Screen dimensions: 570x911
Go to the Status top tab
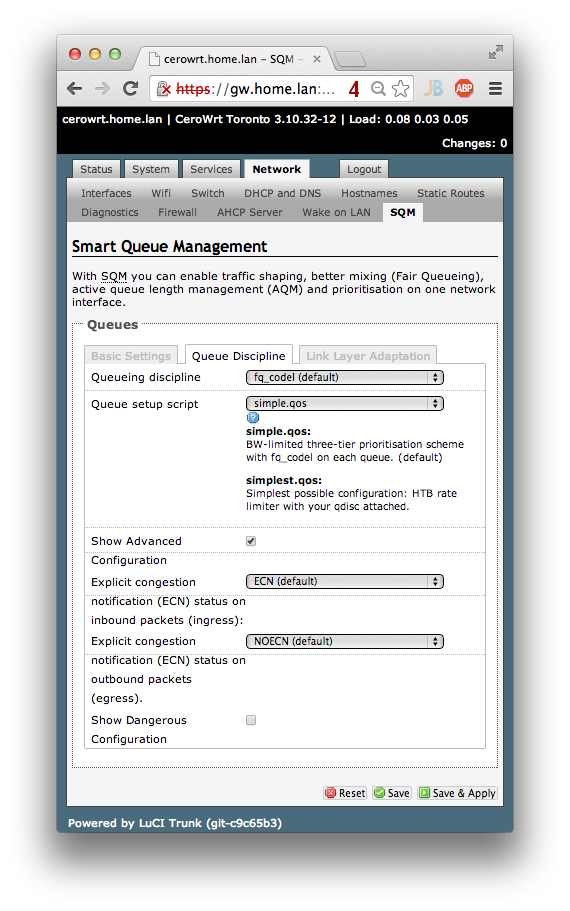click(x=96, y=169)
